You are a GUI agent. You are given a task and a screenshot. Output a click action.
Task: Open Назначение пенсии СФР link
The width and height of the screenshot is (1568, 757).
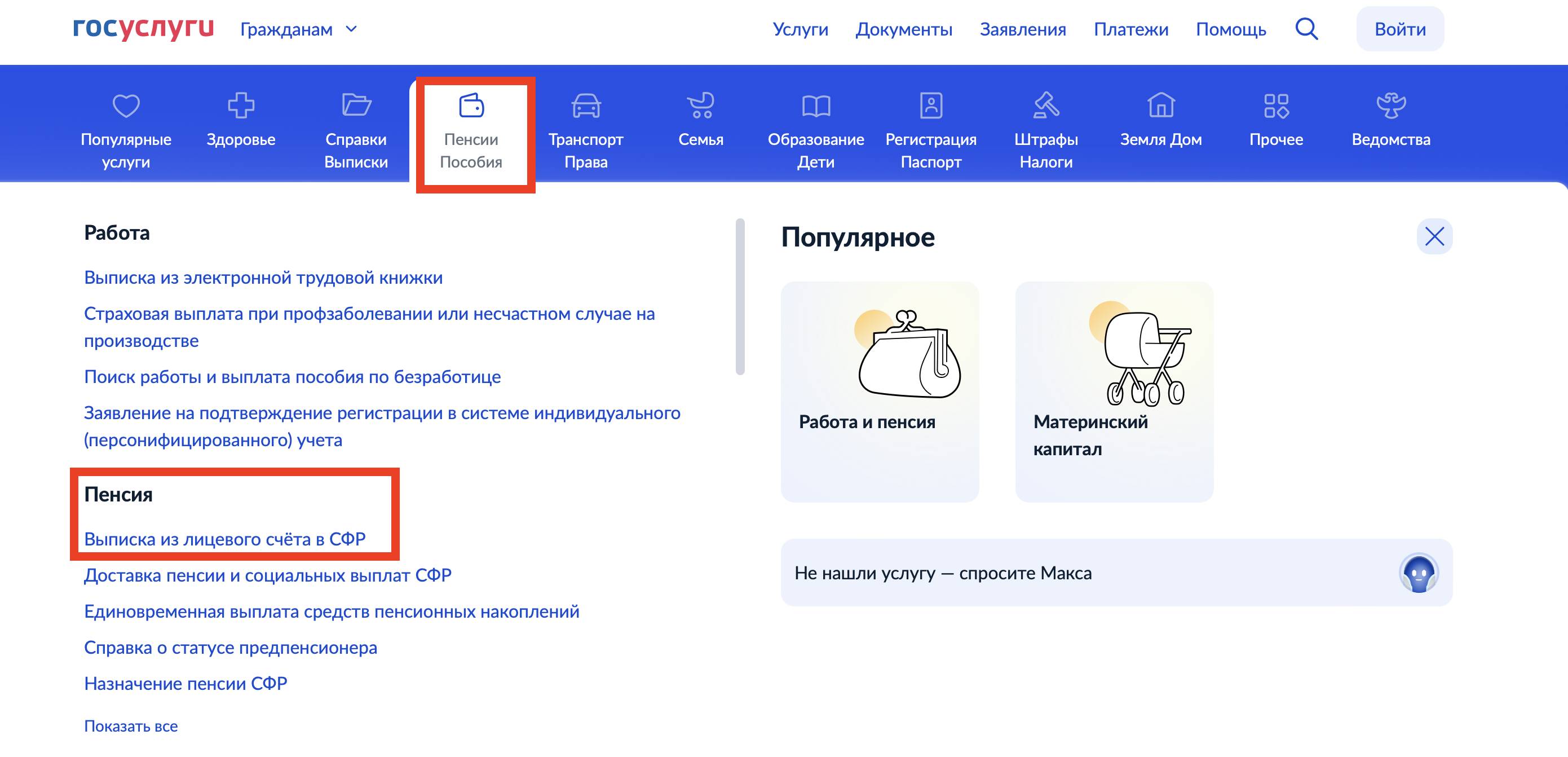pyautogui.click(x=185, y=683)
